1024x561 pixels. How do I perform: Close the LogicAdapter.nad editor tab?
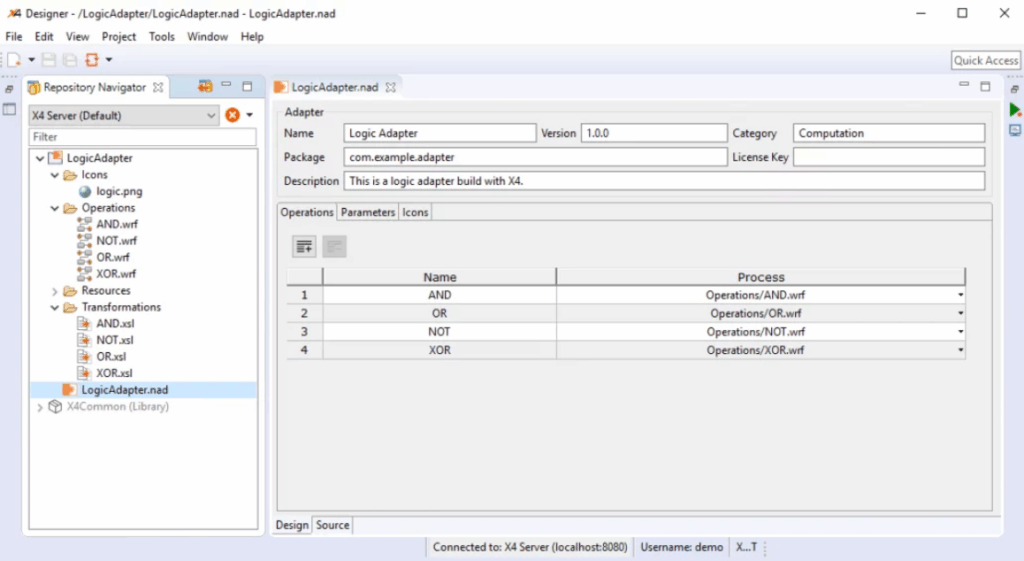point(391,88)
